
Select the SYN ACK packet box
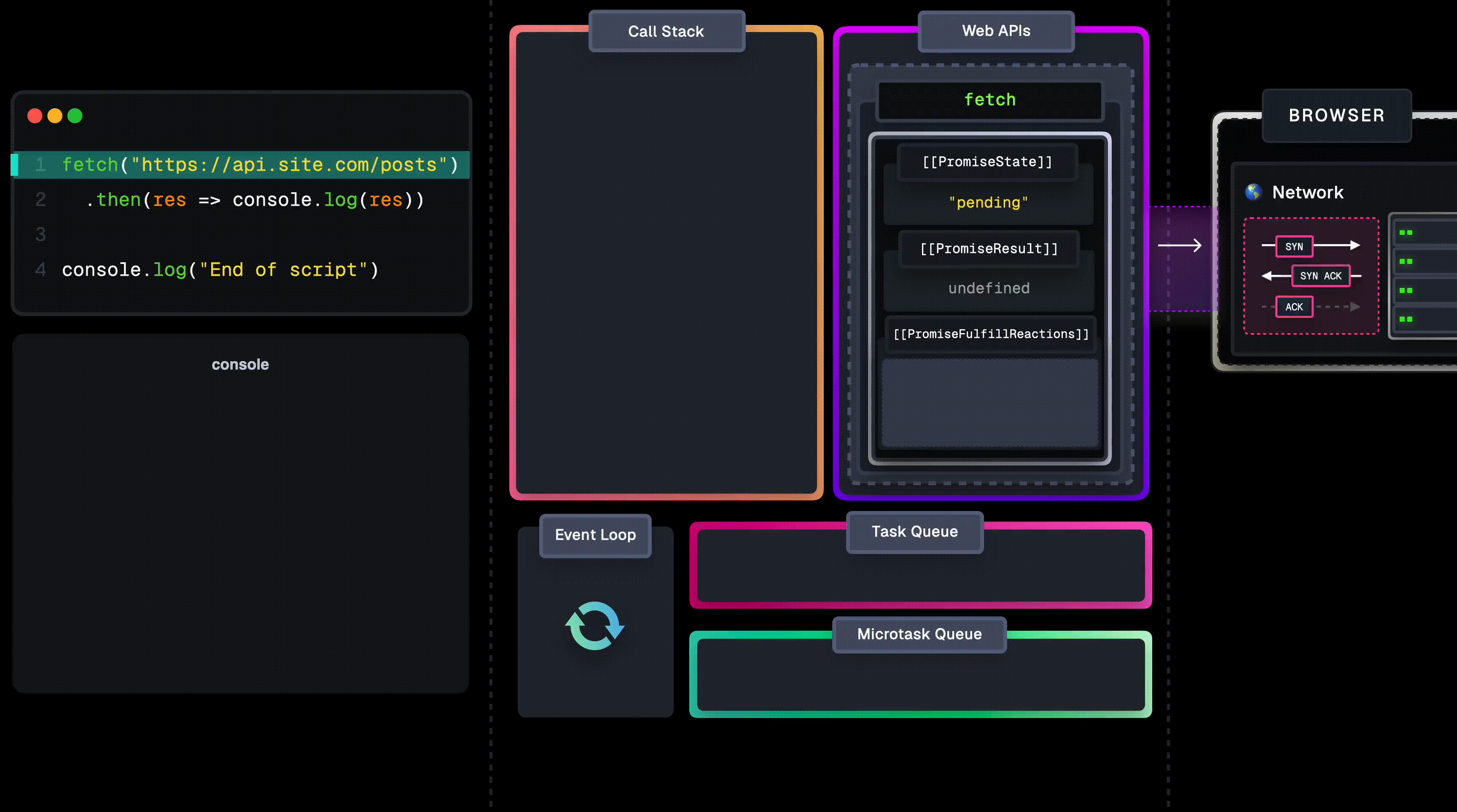pyautogui.click(x=1321, y=276)
